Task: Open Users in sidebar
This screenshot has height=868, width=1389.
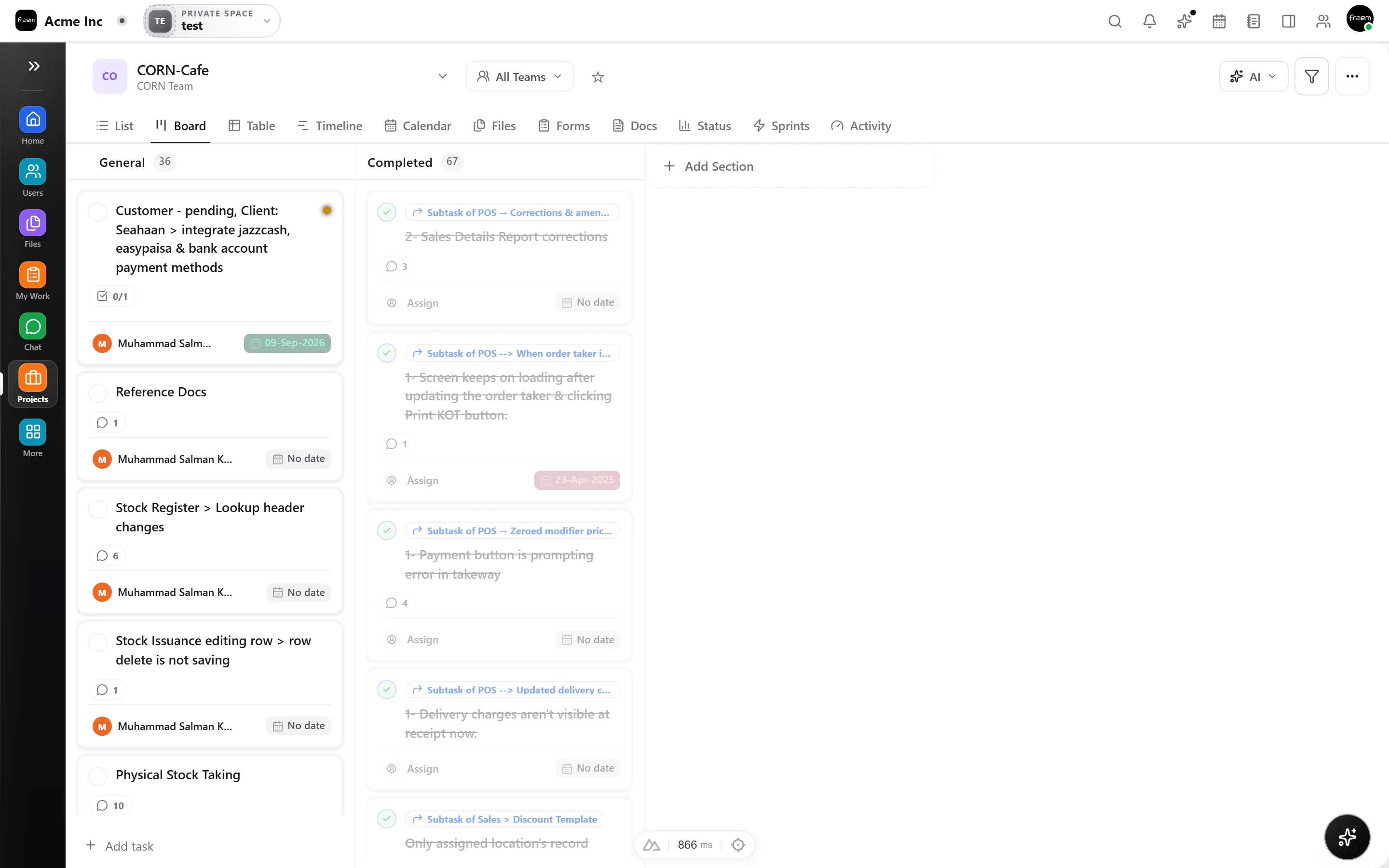Action: tap(33, 177)
